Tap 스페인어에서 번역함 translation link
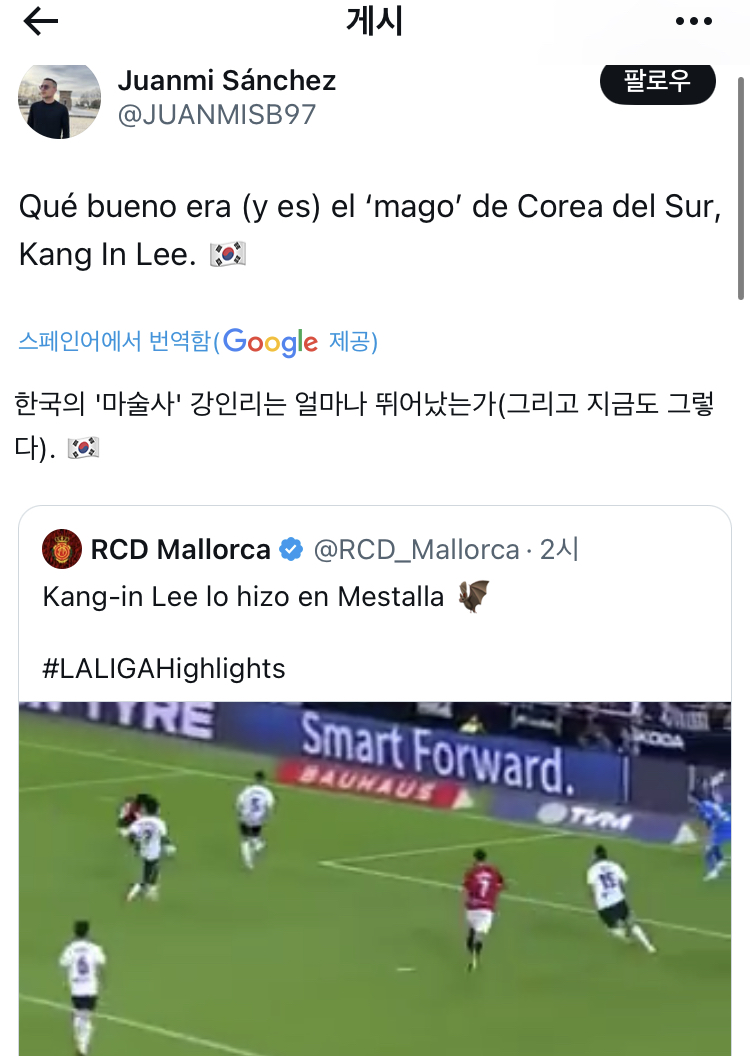 [x=114, y=341]
